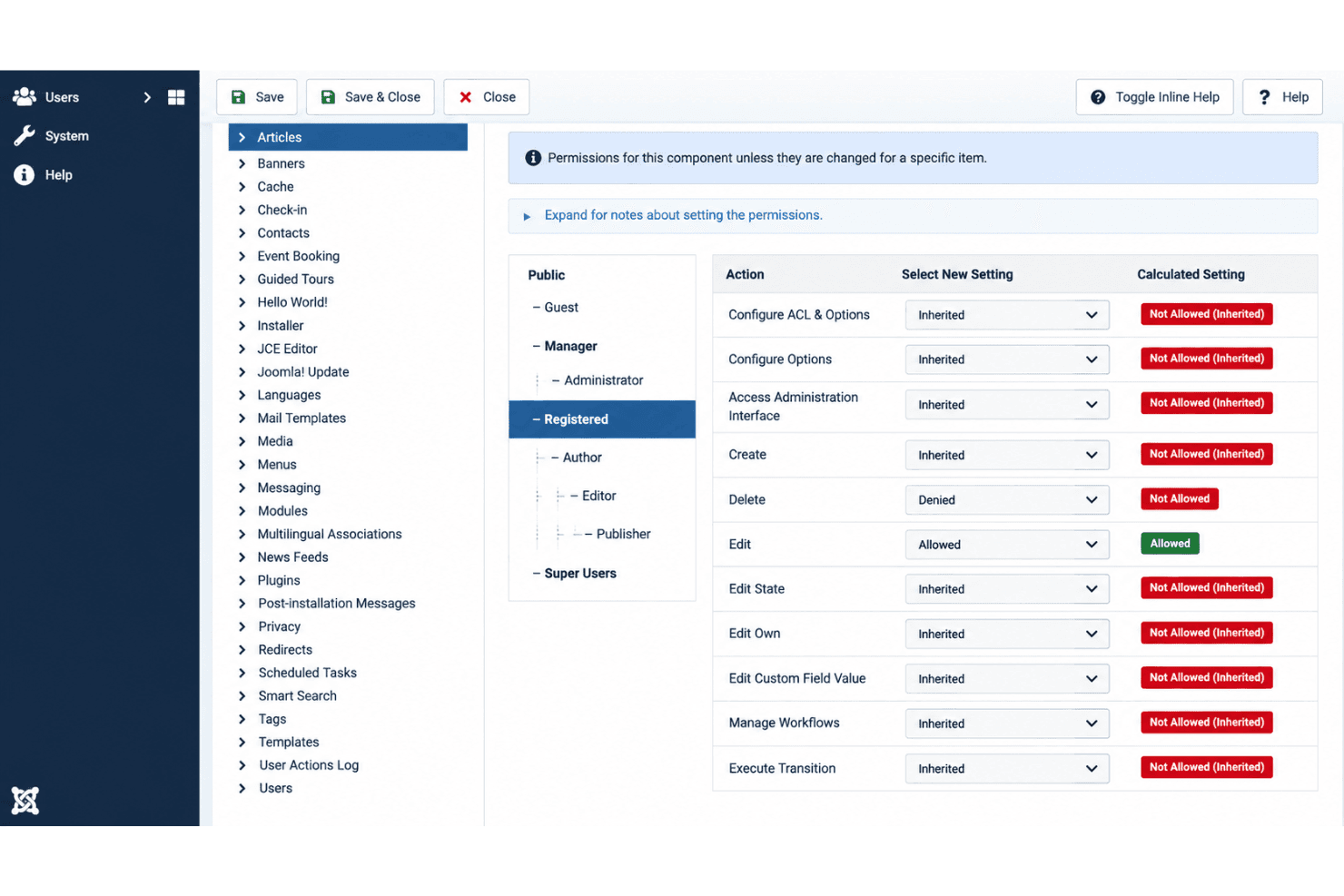The width and height of the screenshot is (1344, 896).
Task: Open the Create permission dropdown
Action: (1007, 455)
